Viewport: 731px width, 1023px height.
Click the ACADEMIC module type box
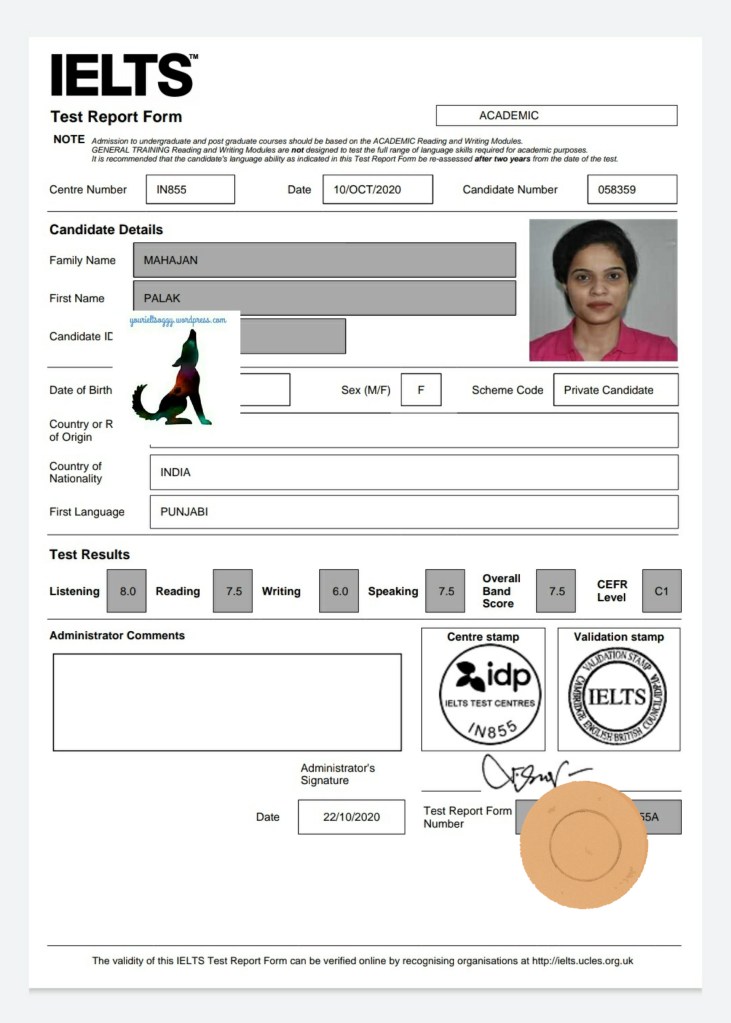coord(556,115)
